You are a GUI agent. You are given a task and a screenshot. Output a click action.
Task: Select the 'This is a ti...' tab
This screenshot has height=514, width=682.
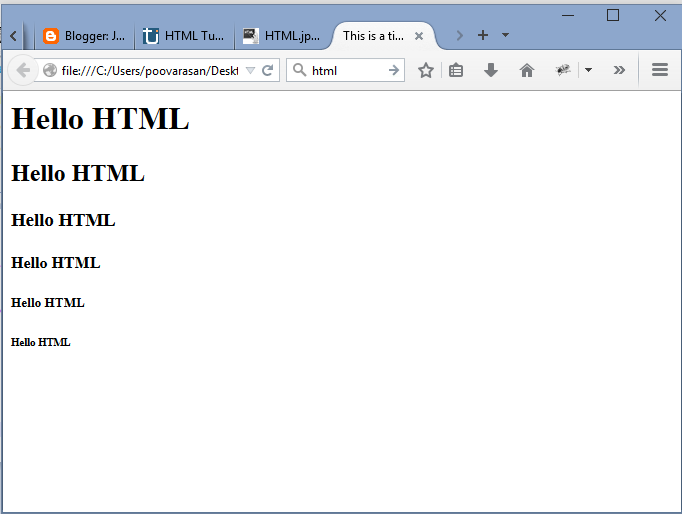373,36
